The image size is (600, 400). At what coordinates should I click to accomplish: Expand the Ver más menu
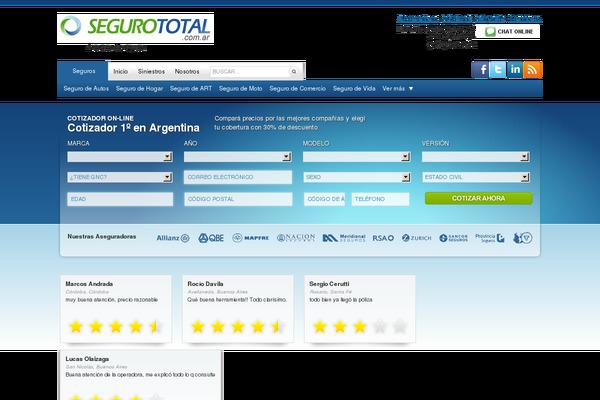click(398, 88)
